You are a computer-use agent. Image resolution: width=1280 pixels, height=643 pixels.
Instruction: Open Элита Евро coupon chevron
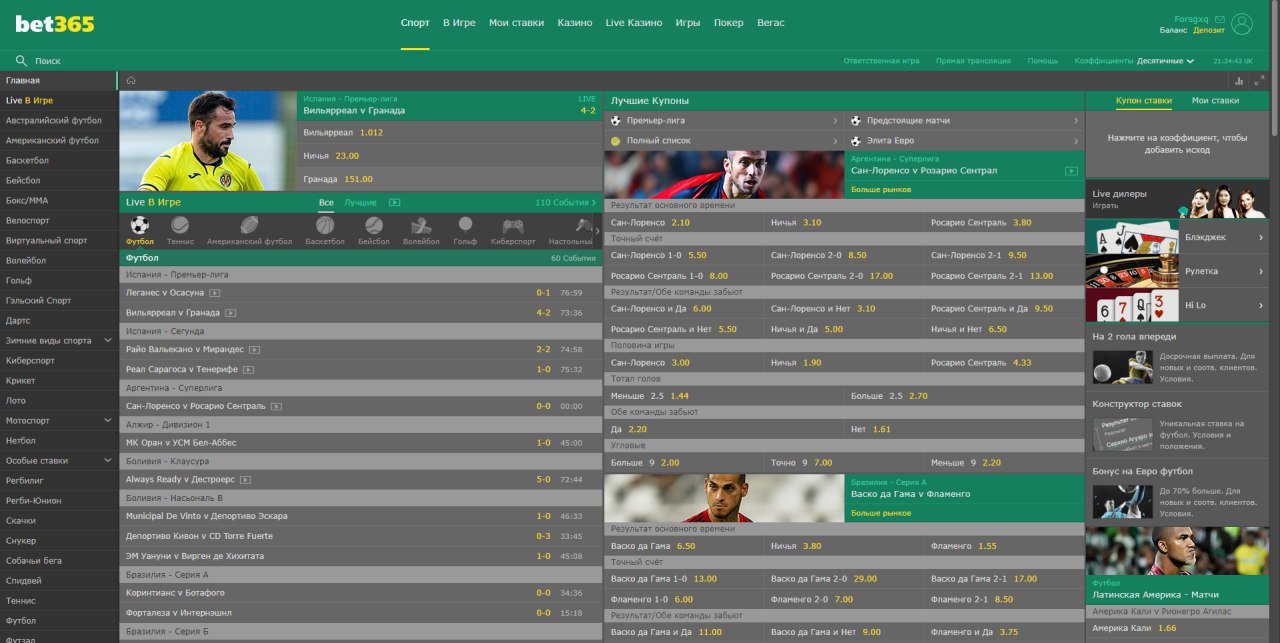coord(1076,141)
